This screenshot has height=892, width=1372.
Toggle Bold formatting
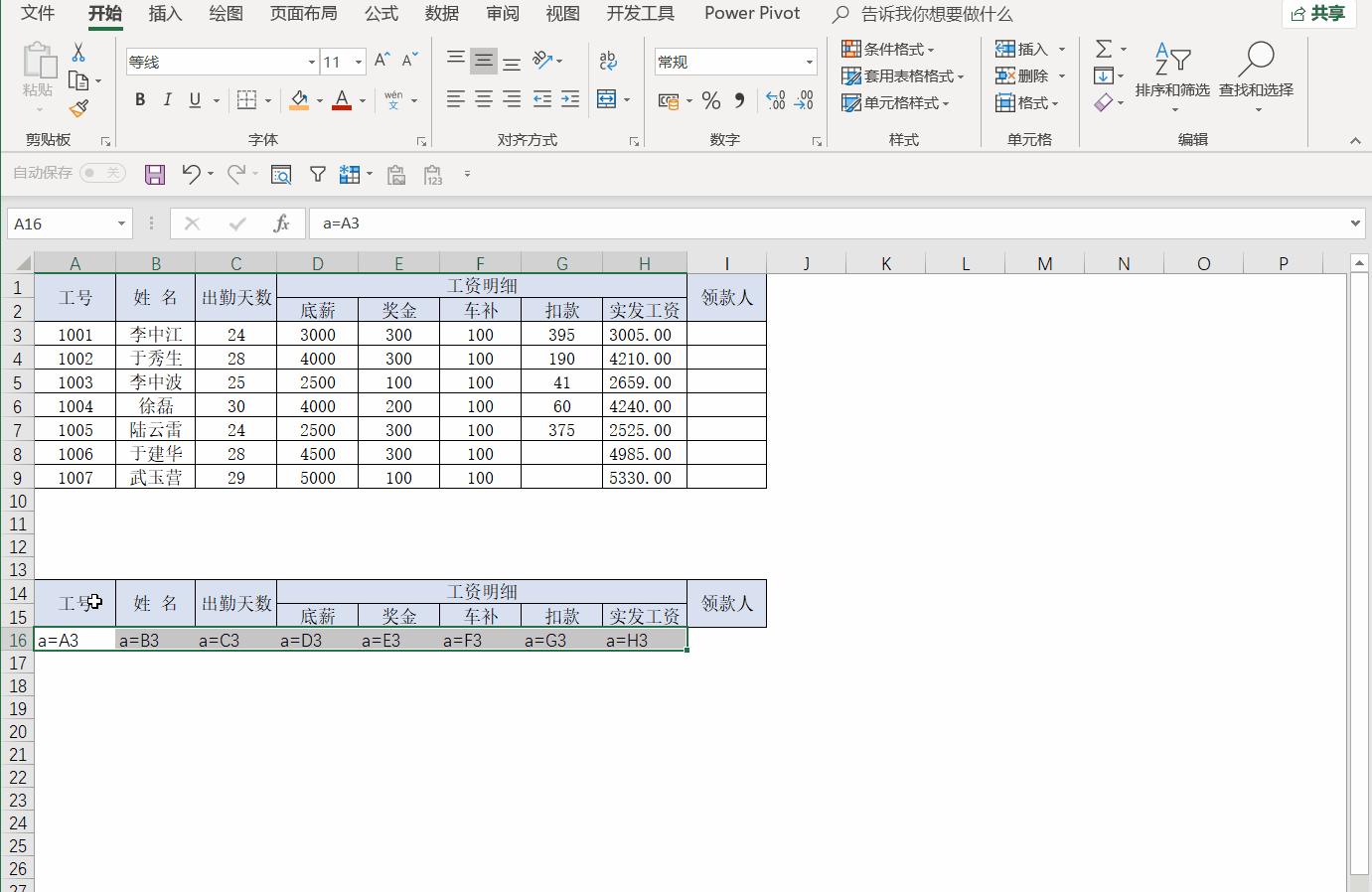click(140, 99)
